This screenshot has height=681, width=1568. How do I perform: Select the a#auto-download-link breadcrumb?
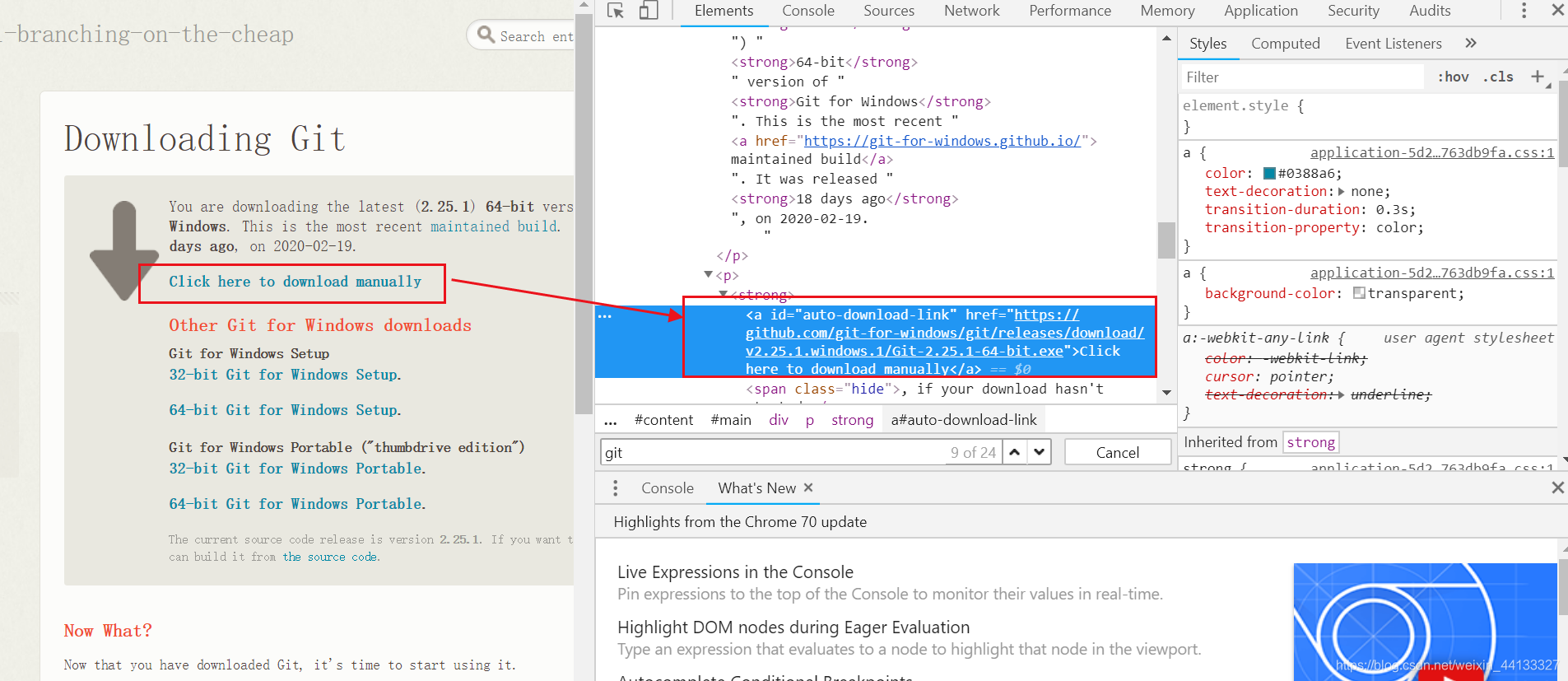click(964, 420)
